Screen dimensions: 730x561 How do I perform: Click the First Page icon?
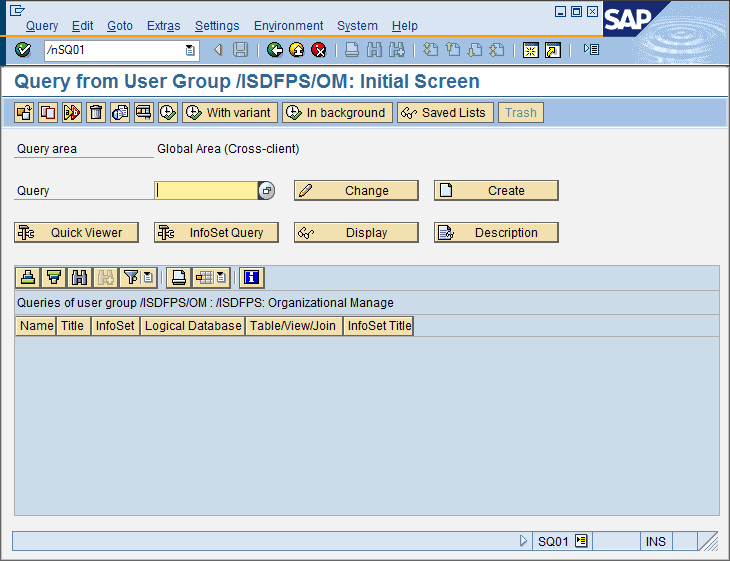coord(431,50)
